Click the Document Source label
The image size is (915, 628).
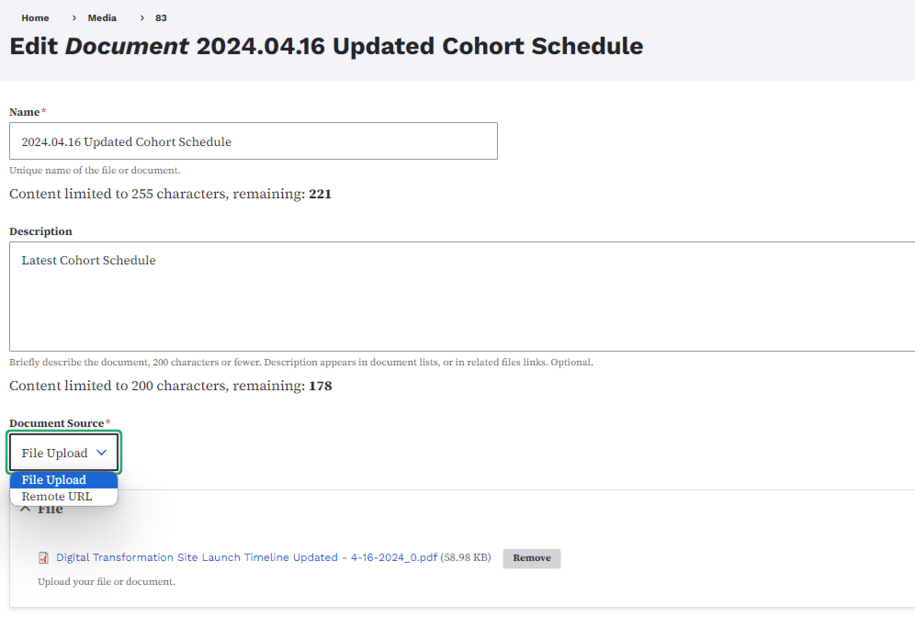point(57,423)
